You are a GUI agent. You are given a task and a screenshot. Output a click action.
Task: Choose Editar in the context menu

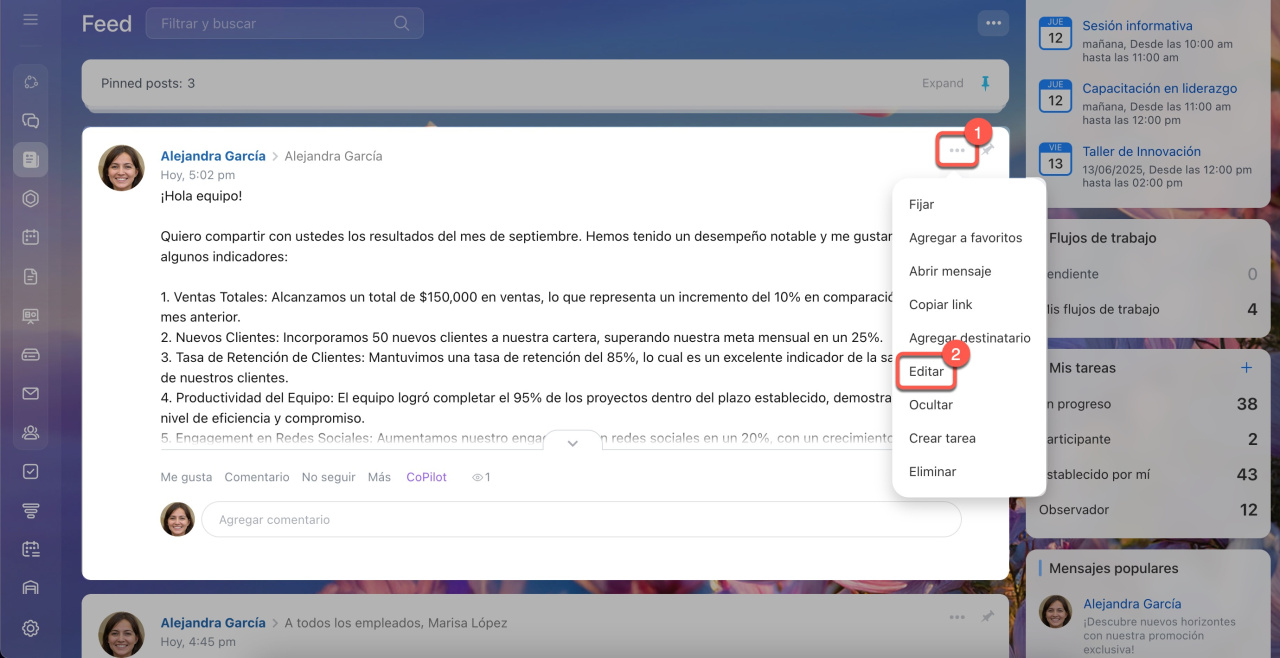(926, 371)
